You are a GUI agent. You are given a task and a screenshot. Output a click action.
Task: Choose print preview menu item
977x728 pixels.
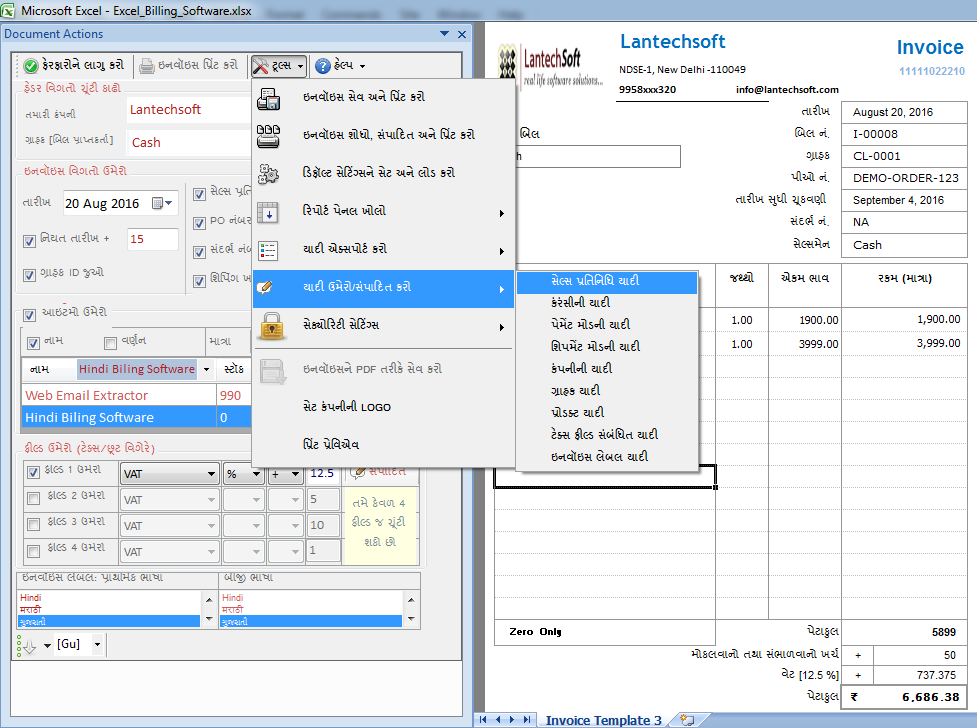383,445
